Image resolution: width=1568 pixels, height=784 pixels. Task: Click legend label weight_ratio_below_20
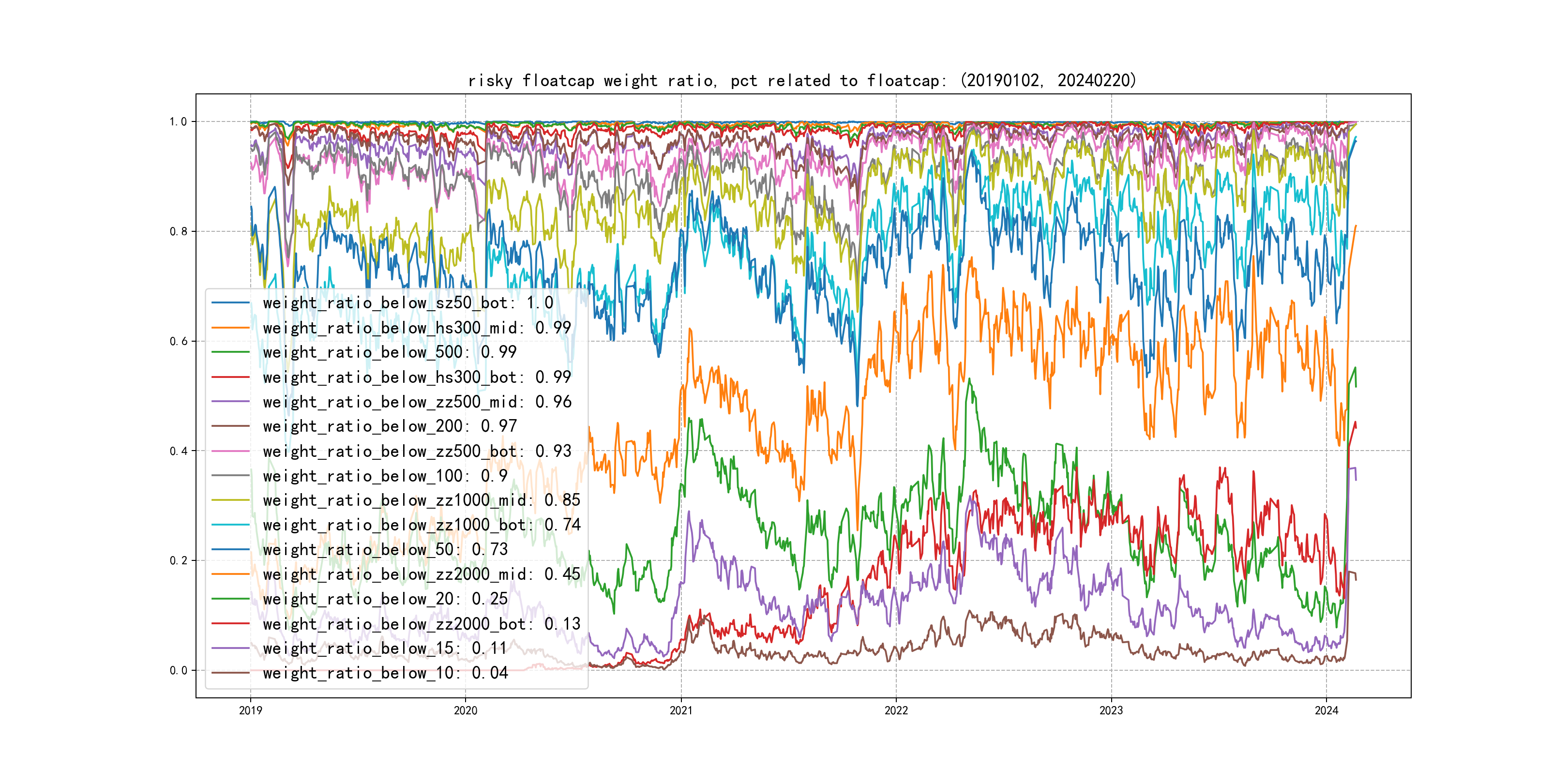click(385, 599)
